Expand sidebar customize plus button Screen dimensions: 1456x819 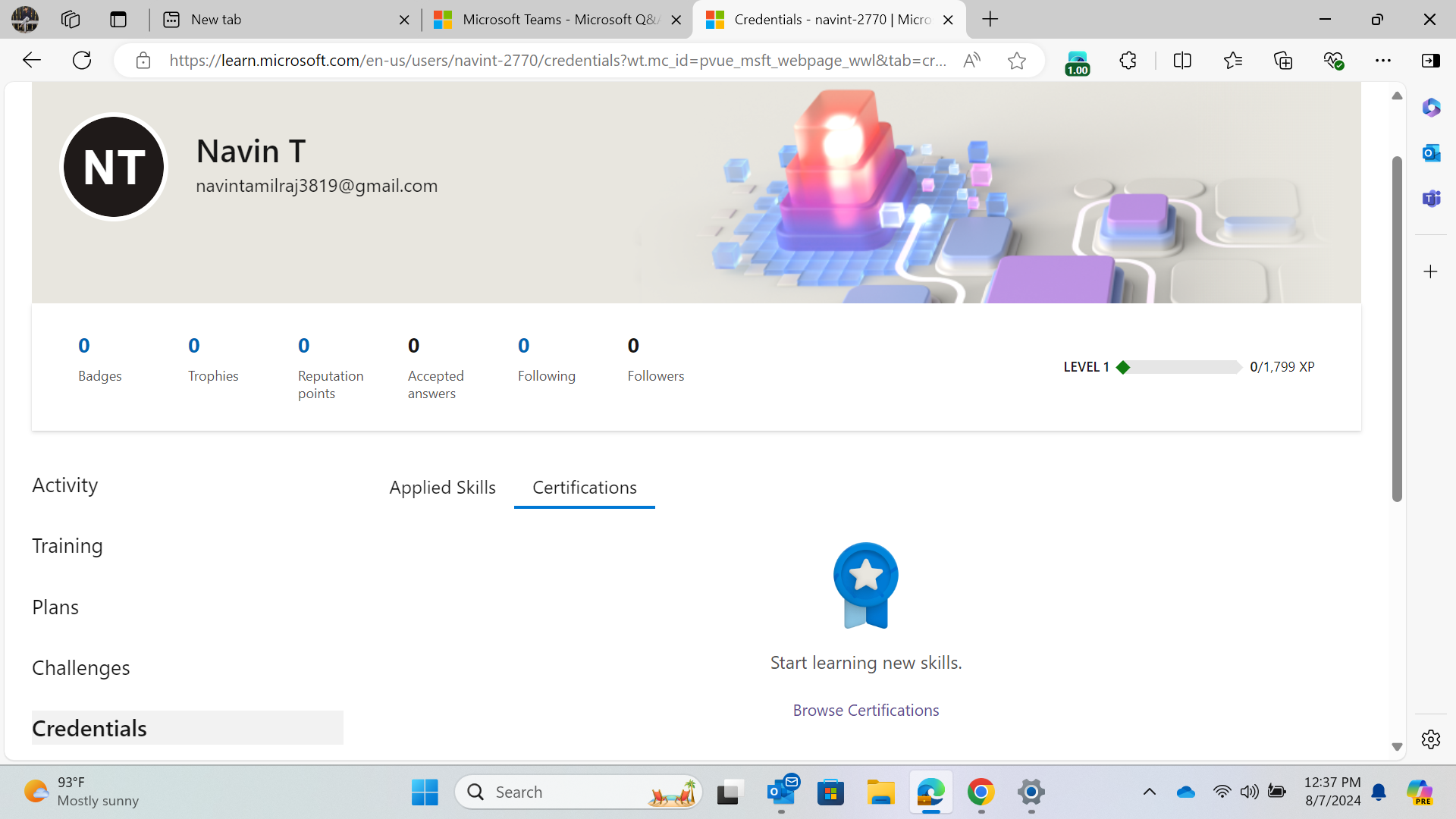[x=1431, y=271]
